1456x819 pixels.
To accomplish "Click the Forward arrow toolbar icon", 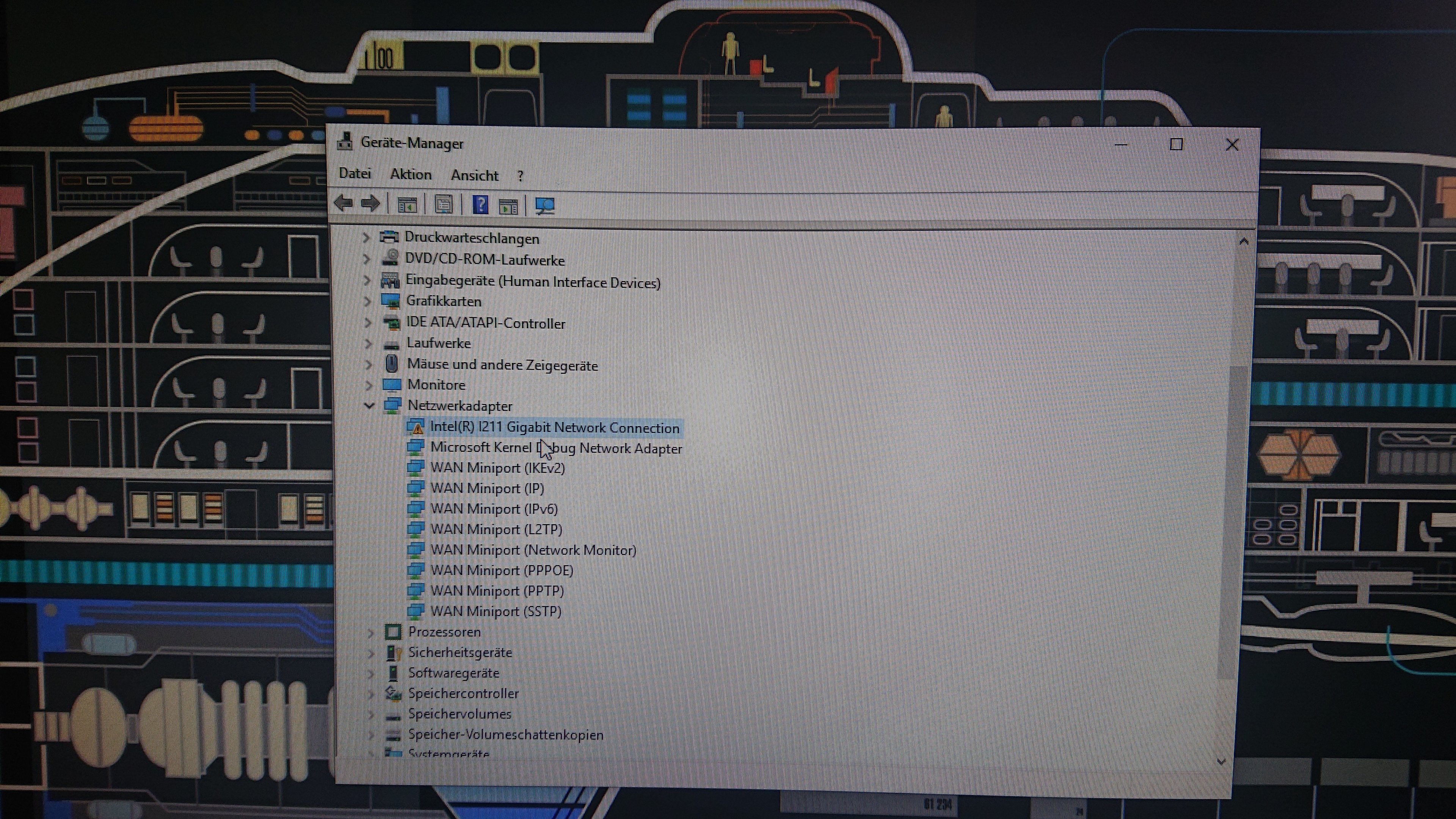I will point(371,204).
